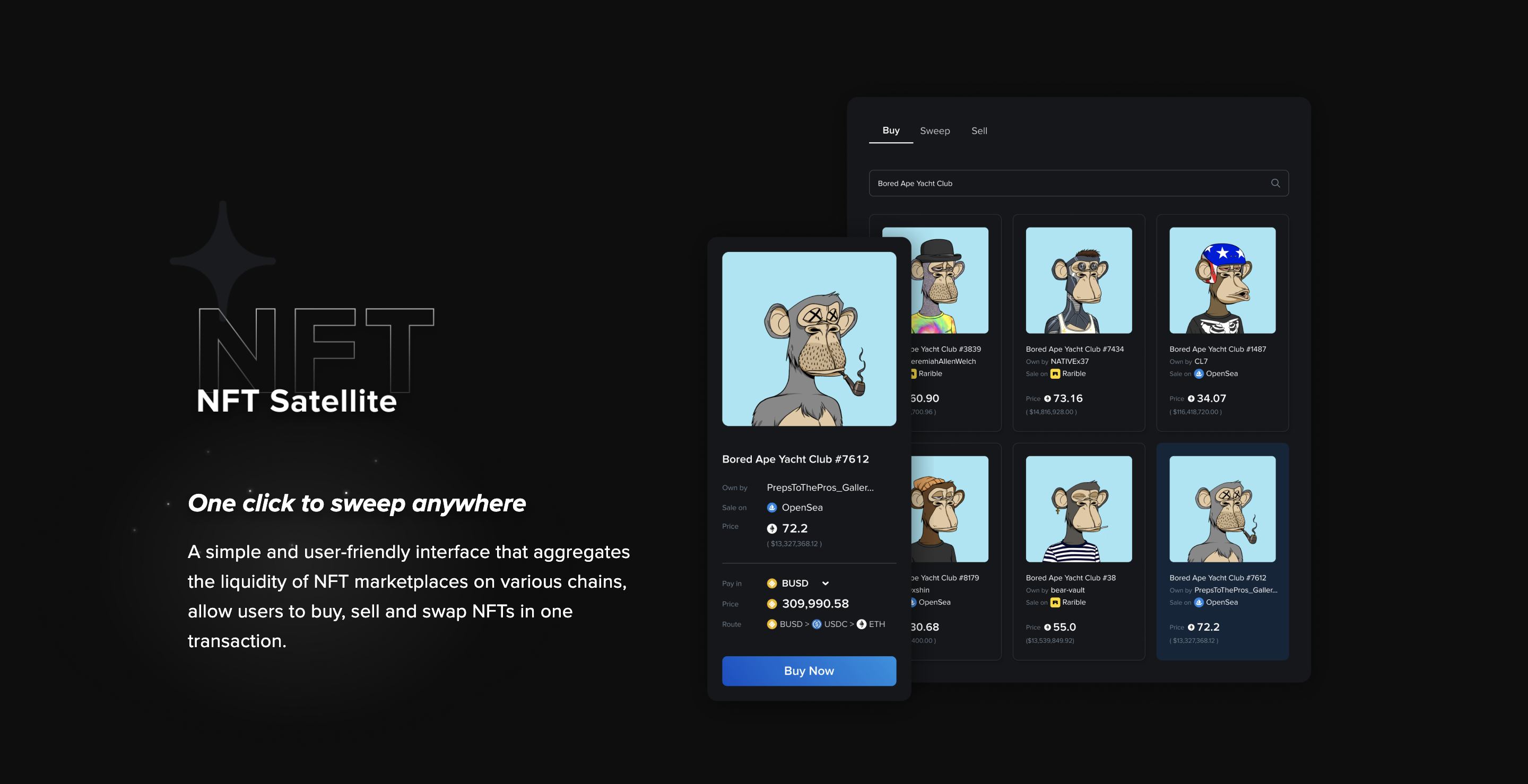Click the highlighted Bored Ape #7612 card image

point(1222,509)
